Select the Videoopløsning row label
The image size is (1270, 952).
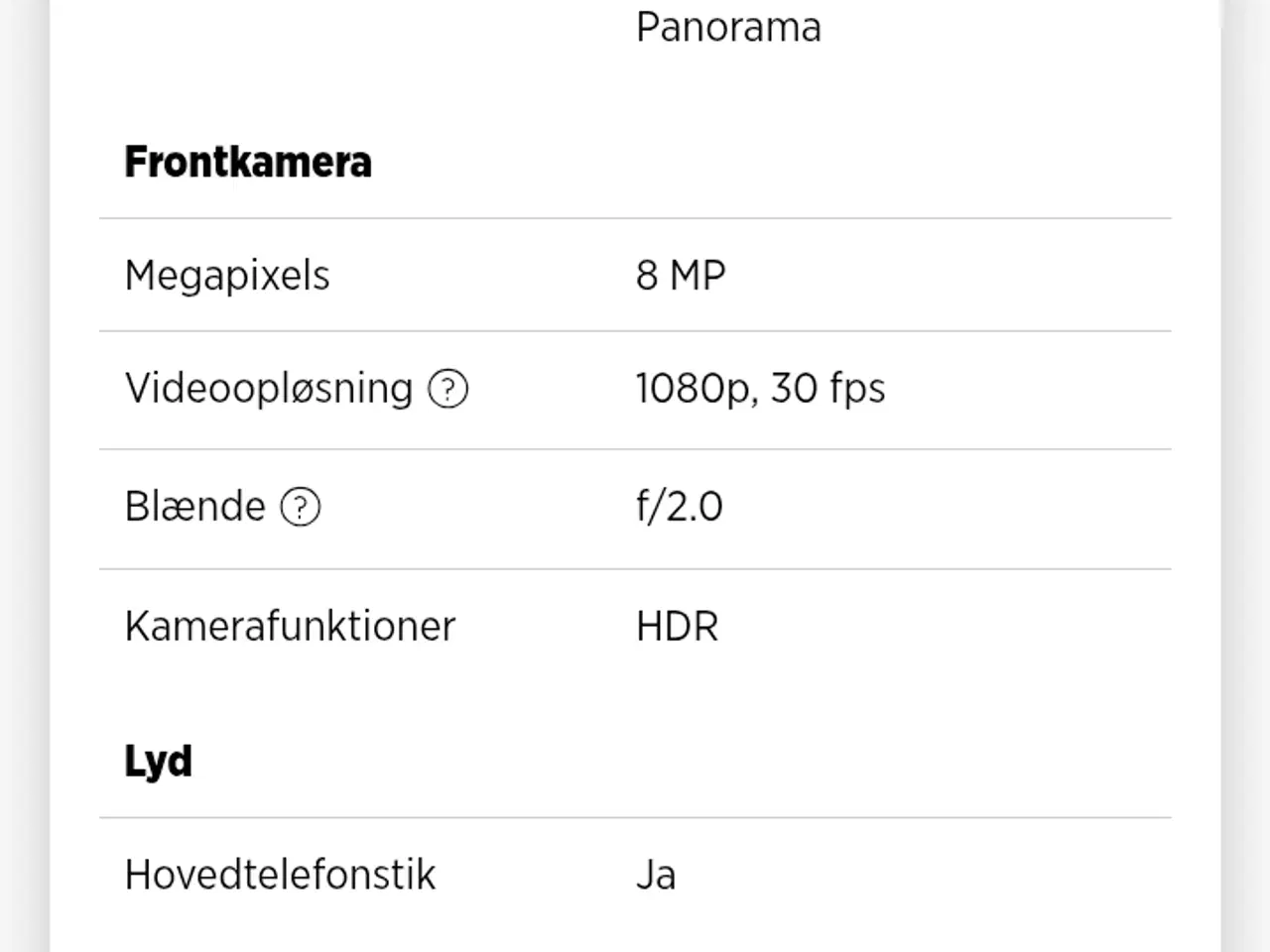click(266, 388)
